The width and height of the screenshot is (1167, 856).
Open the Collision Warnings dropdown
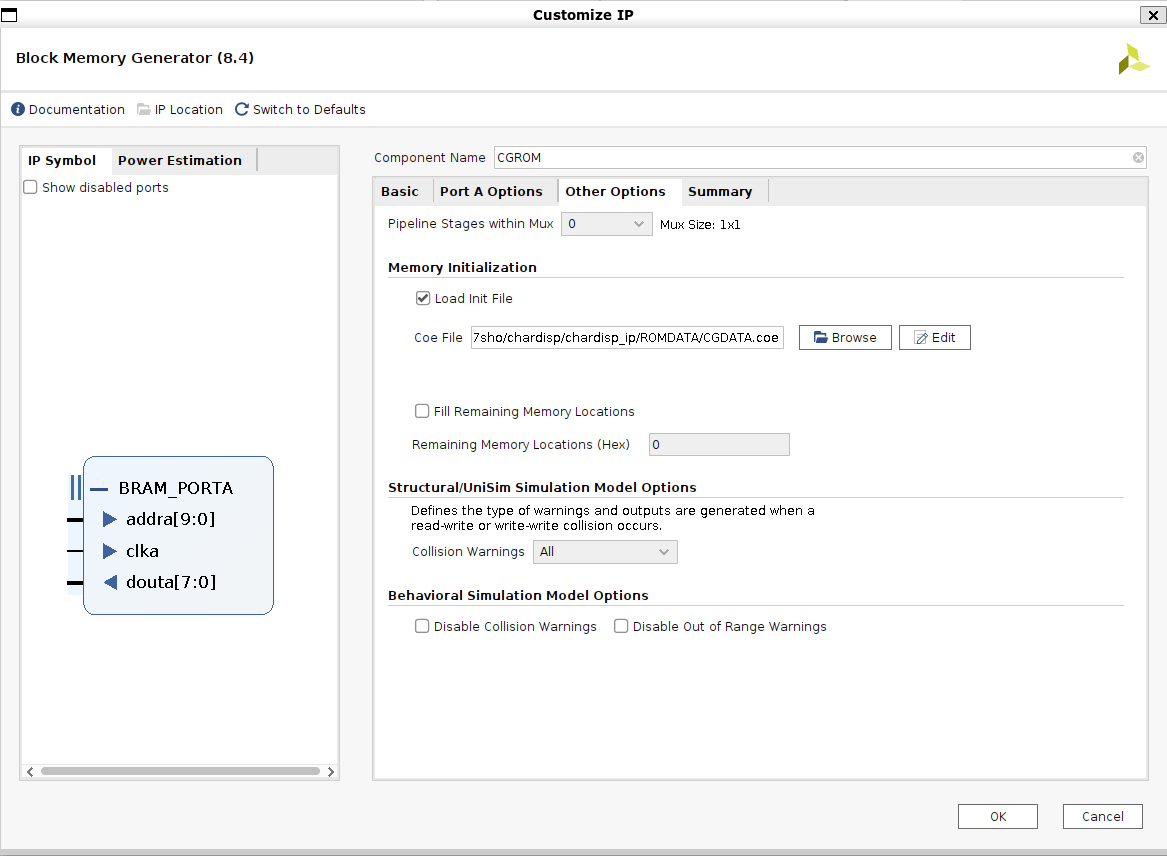(605, 552)
